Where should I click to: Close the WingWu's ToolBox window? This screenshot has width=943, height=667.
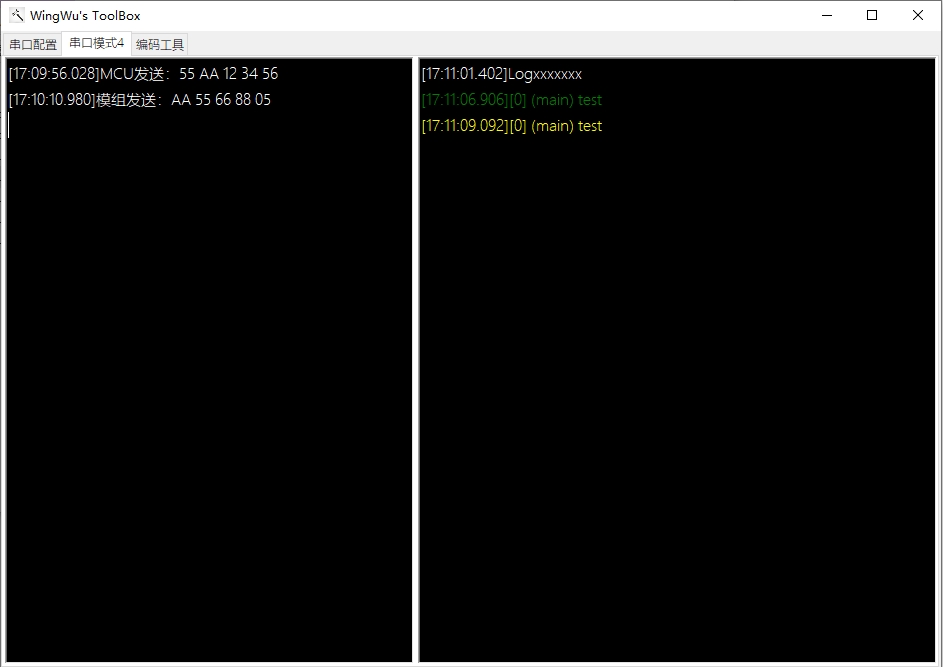[917, 15]
